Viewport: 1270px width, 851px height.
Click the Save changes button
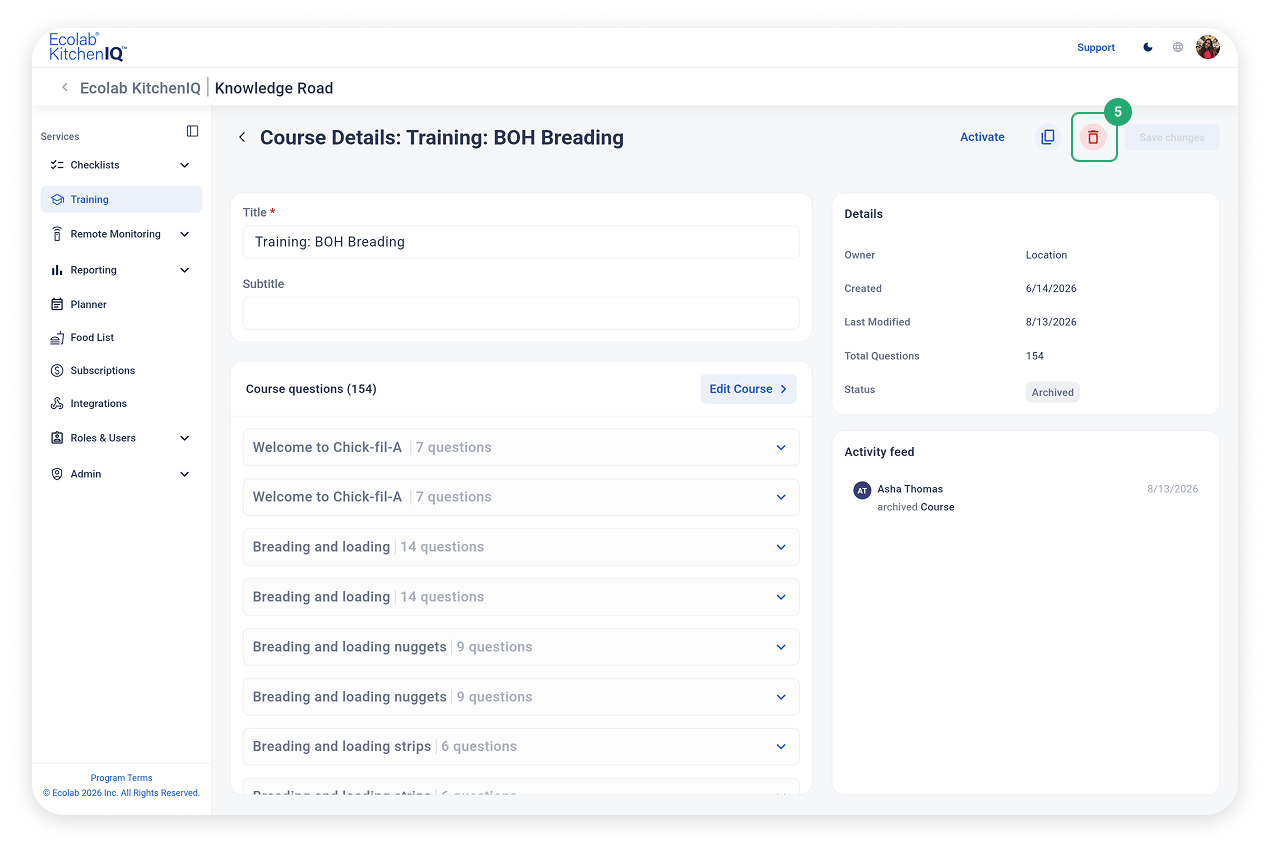(1172, 137)
